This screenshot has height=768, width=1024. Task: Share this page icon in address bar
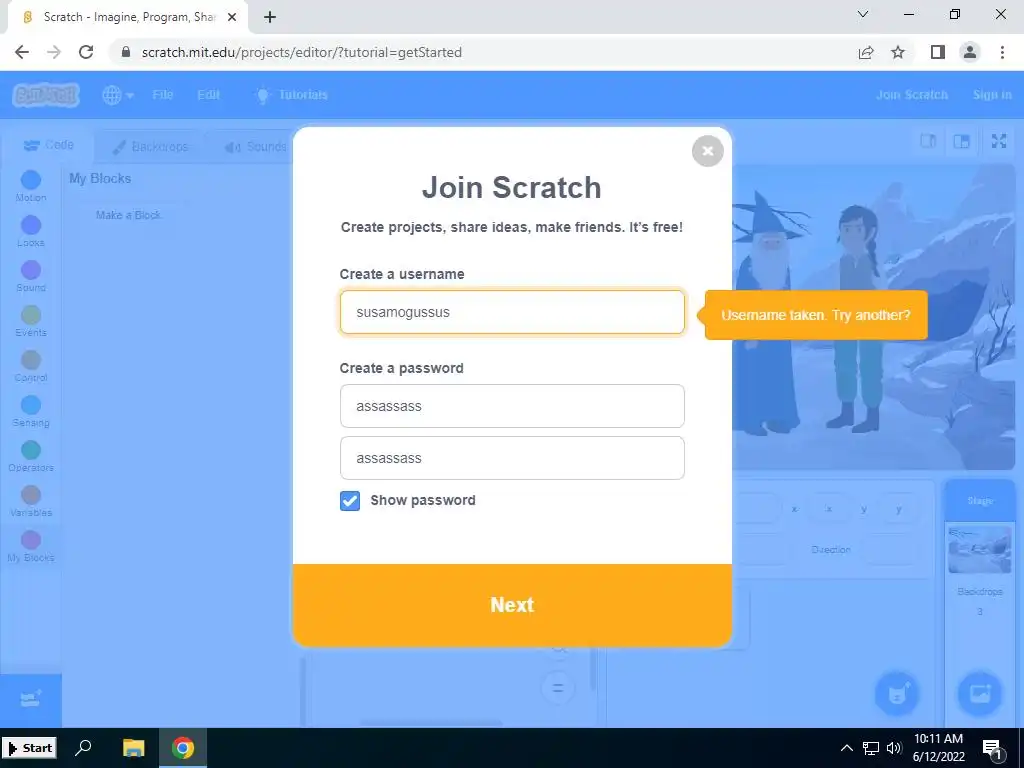click(866, 52)
